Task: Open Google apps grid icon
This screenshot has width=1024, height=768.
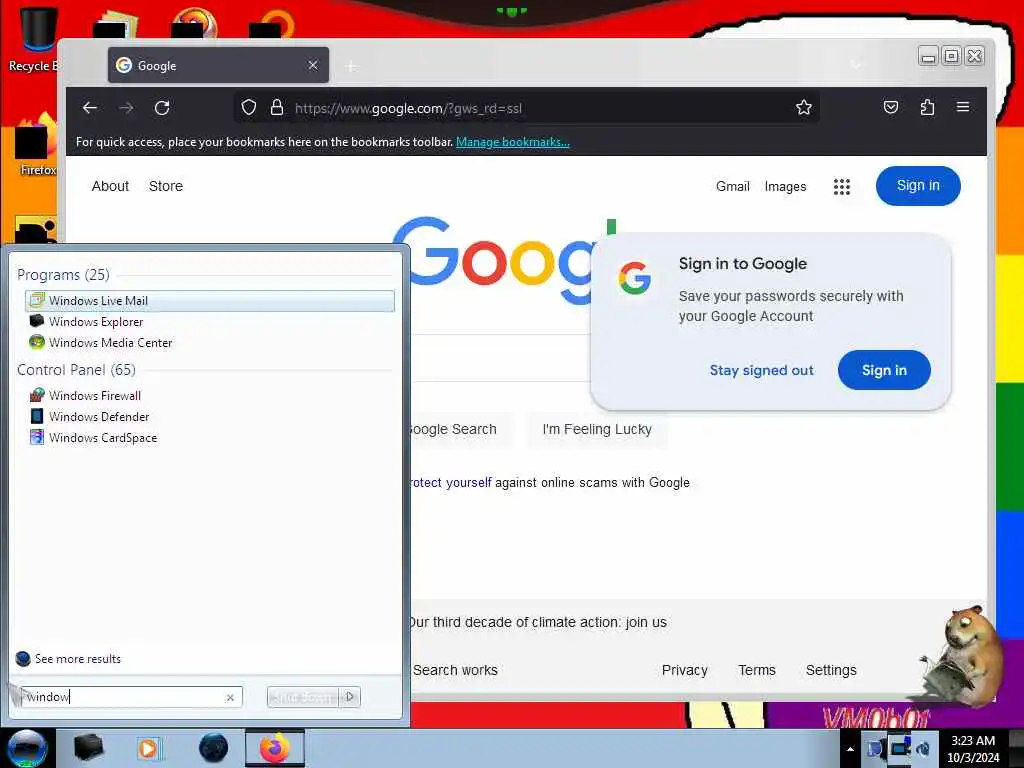Action: coord(842,187)
